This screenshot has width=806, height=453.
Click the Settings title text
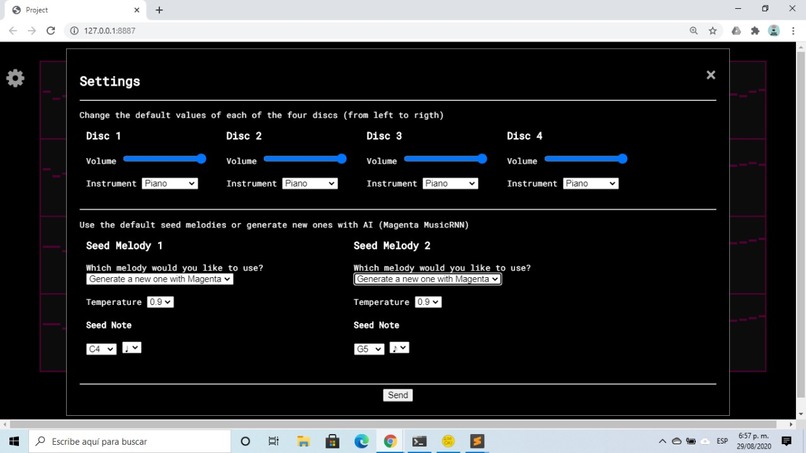point(109,82)
